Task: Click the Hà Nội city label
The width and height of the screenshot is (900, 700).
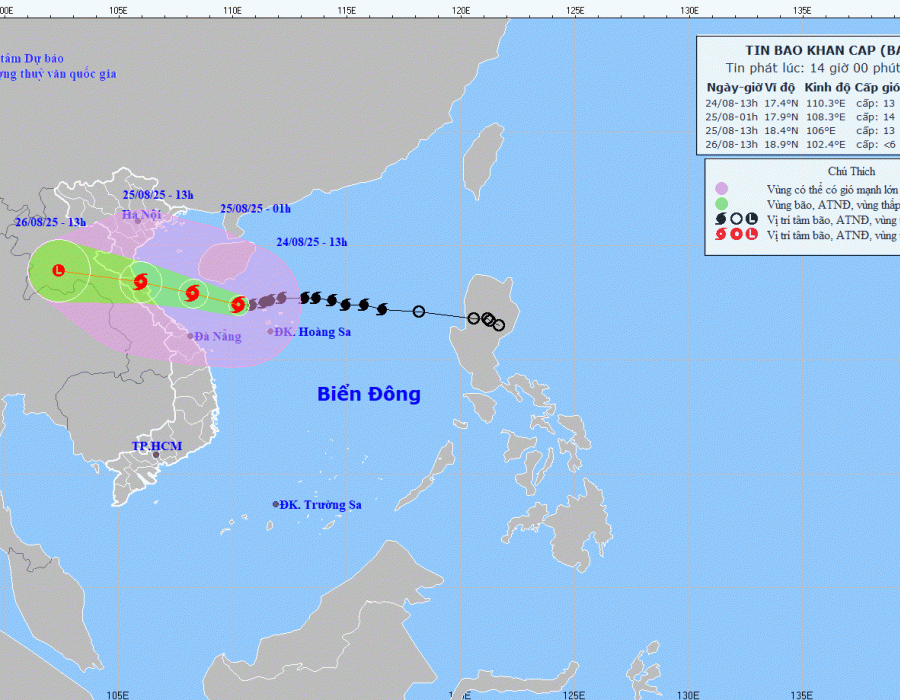Action: (141, 215)
